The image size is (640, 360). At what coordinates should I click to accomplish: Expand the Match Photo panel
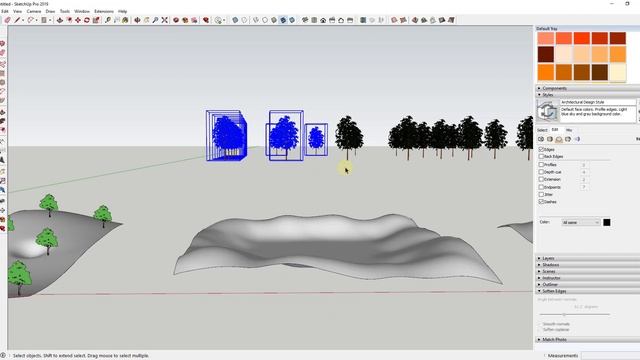point(587,340)
